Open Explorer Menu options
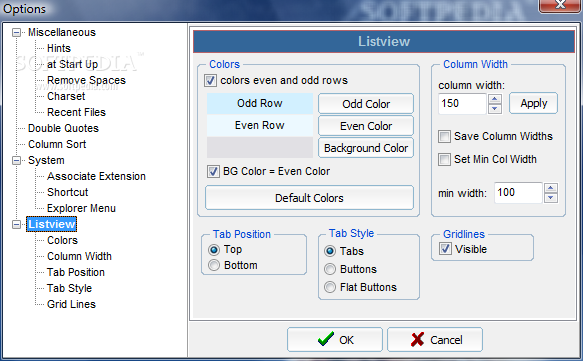The height and width of the screenshot is (361, 583). click(81, 208)
